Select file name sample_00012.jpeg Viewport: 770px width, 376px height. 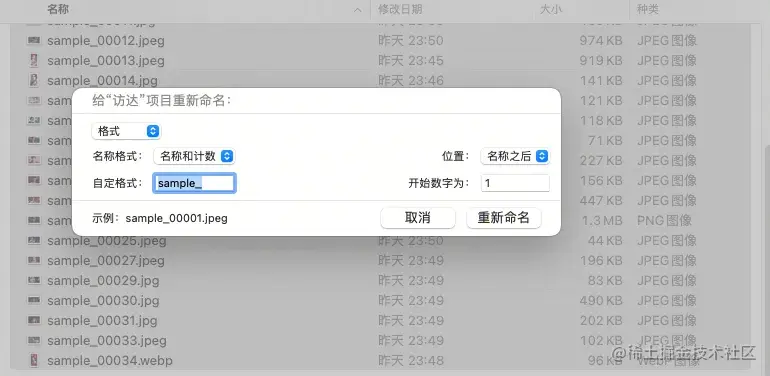tap(106, 40)
